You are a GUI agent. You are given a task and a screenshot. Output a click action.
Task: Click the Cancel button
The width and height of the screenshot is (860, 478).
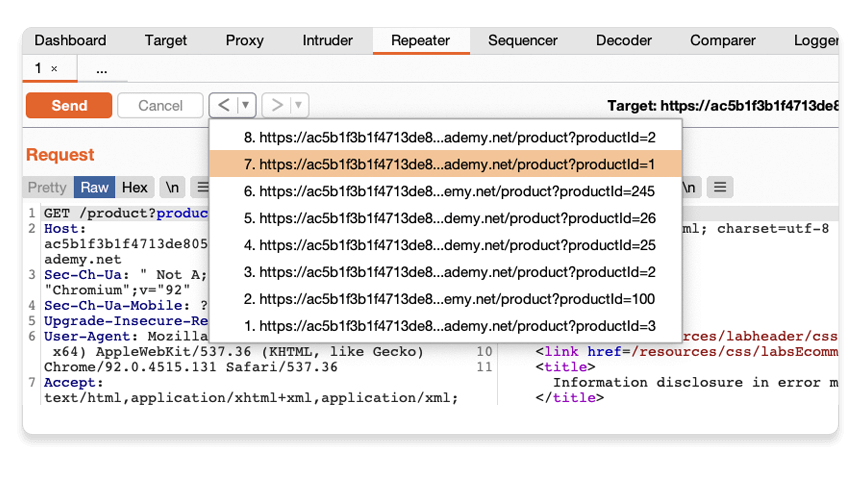pyautogui.click(x=160, y=105)
